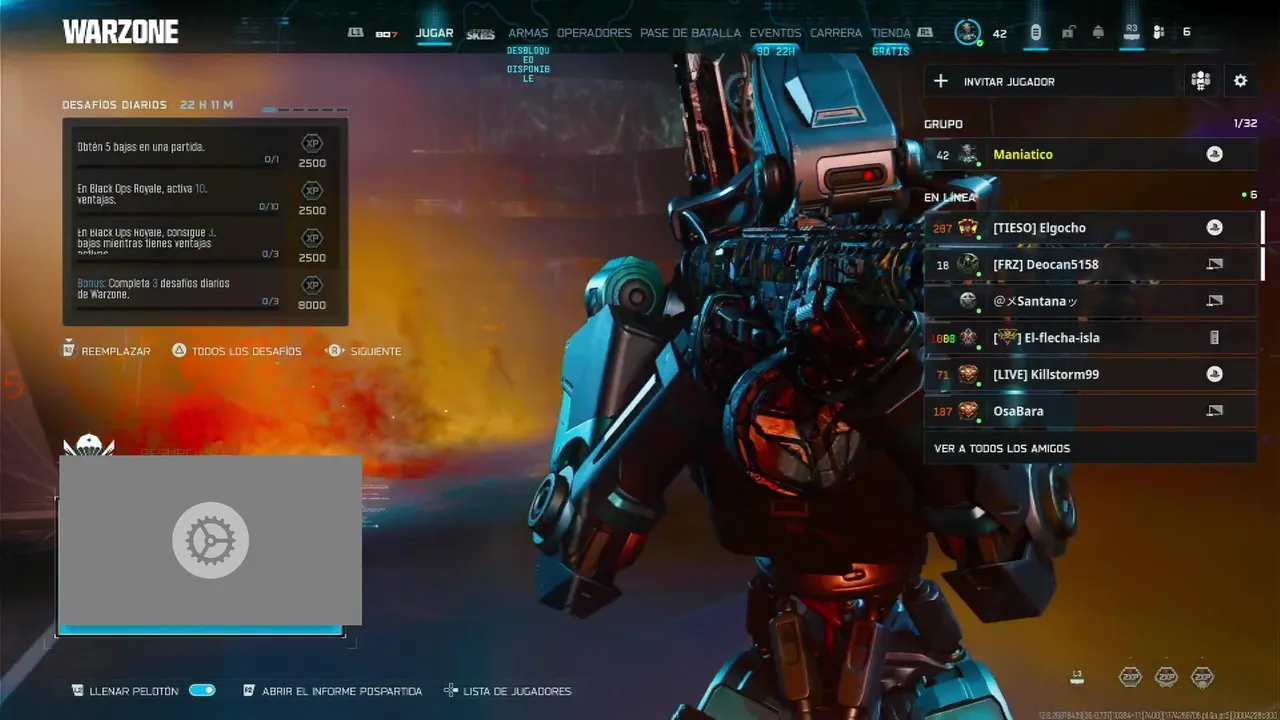Click the REEMPLAZAR challenge option
This screenshot has width=1280, height=720.
click(106, 351)
